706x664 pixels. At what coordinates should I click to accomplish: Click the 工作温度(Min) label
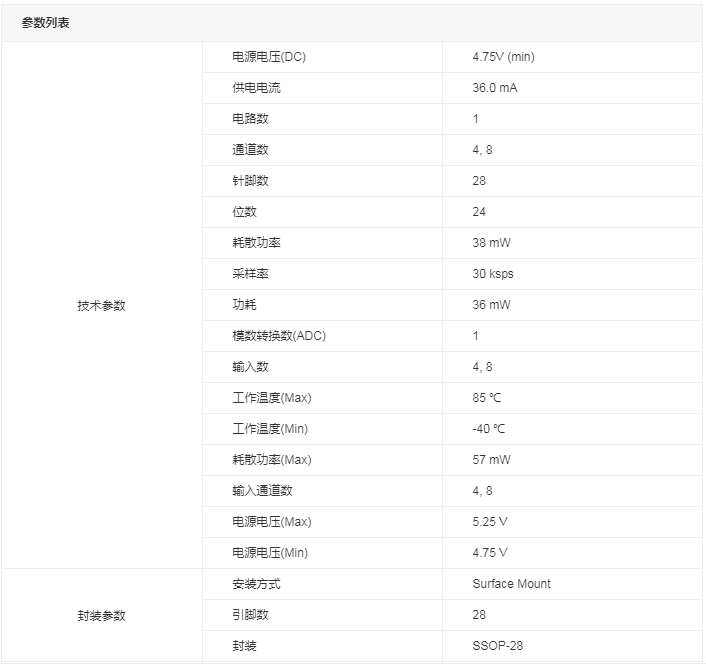click(x=270, y=429)
